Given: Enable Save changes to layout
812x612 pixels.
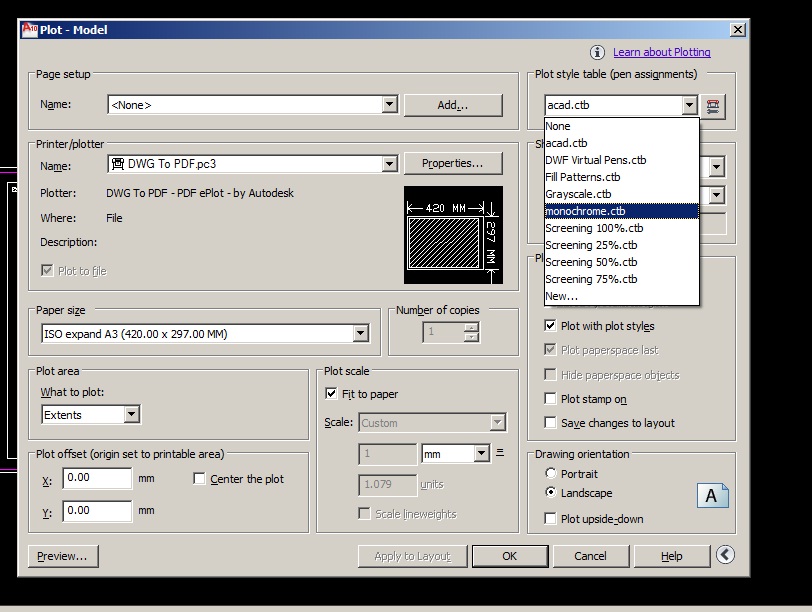Looking at the screenshot, I should [x=550, y=422].
